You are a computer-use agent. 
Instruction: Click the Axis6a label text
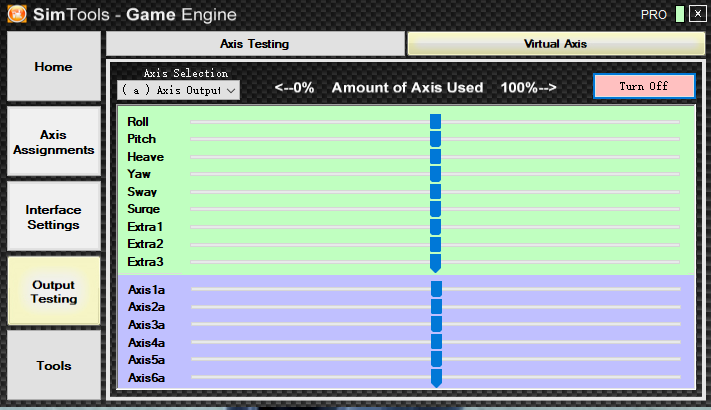[x=146, y=377]
